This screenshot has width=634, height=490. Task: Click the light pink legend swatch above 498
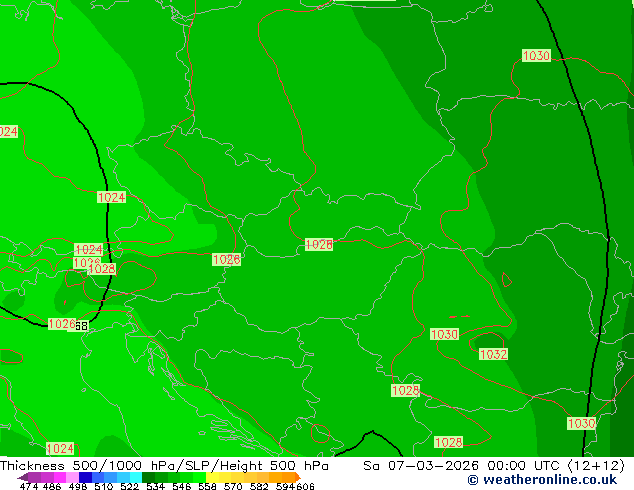pyautogui.click(x=72, y=477)
